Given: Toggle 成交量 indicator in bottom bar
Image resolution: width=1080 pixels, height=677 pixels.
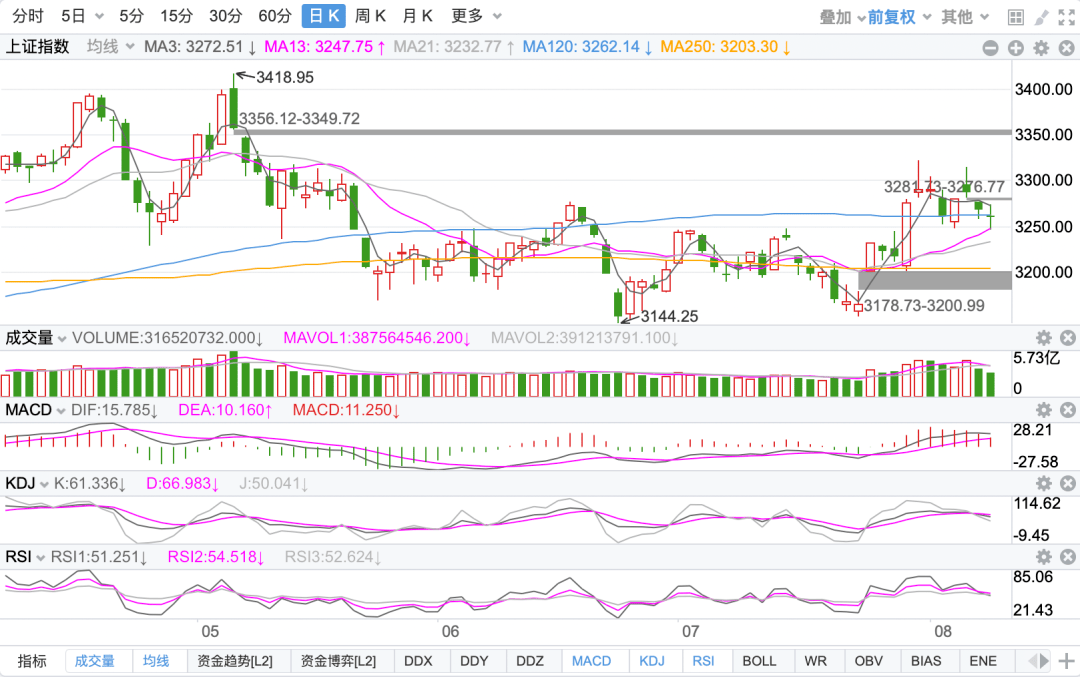Looking at the screenshot, I should (94, 661).
